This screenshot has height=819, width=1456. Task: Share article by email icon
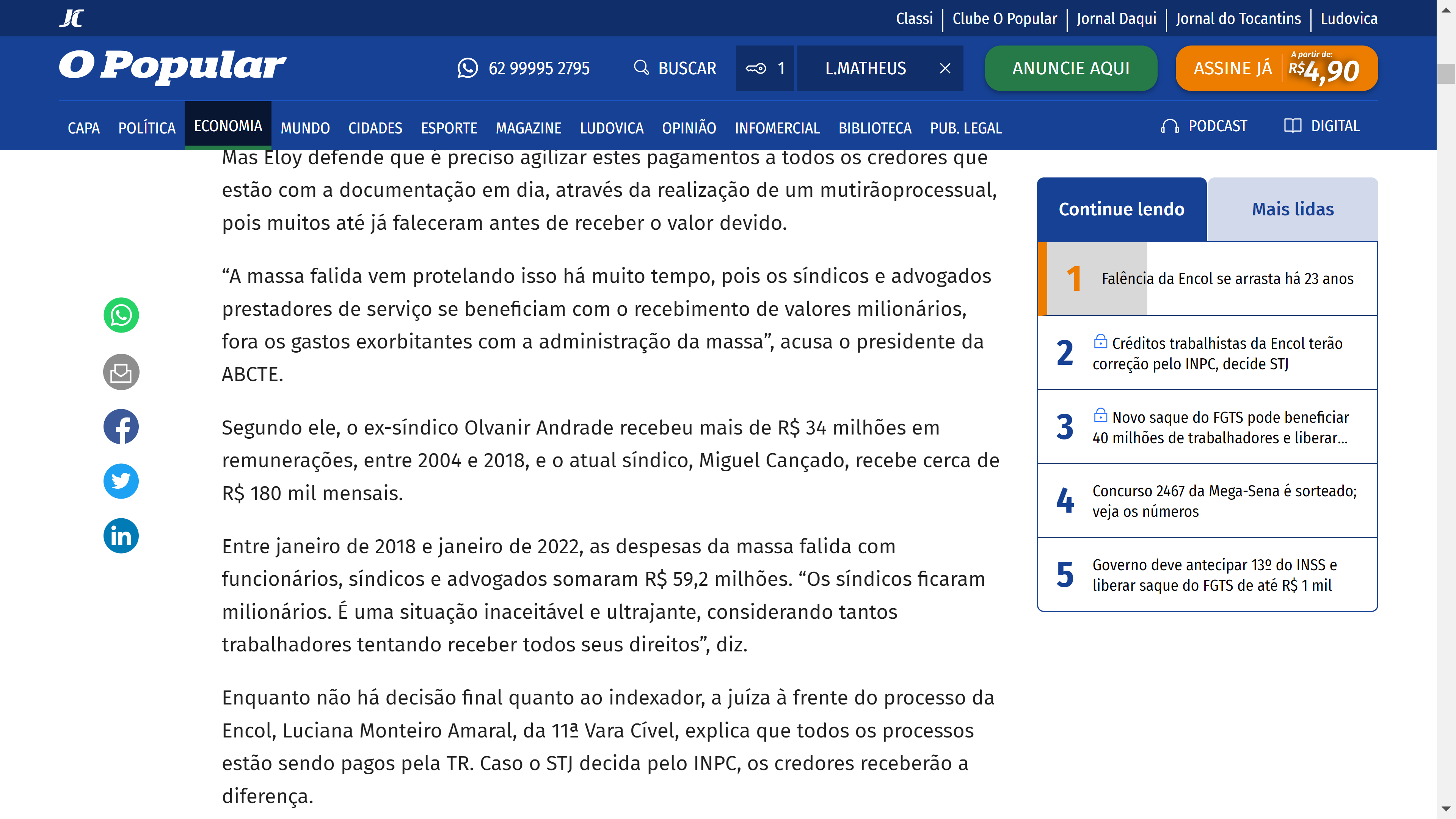tap(121, 372)
